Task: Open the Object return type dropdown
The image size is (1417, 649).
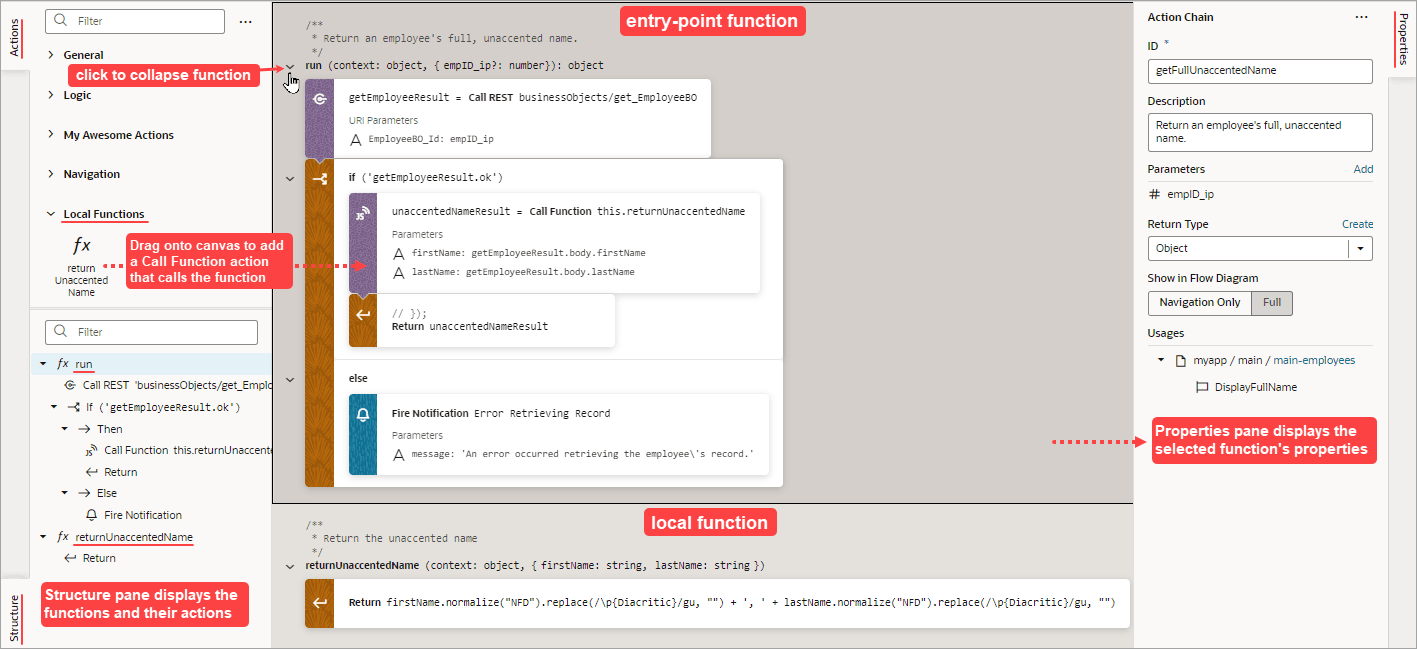Action: point(1359,248)
